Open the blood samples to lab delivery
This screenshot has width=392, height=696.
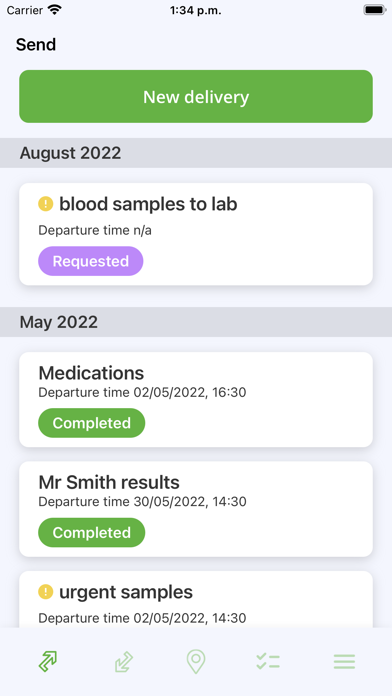(x=196, y=234)
